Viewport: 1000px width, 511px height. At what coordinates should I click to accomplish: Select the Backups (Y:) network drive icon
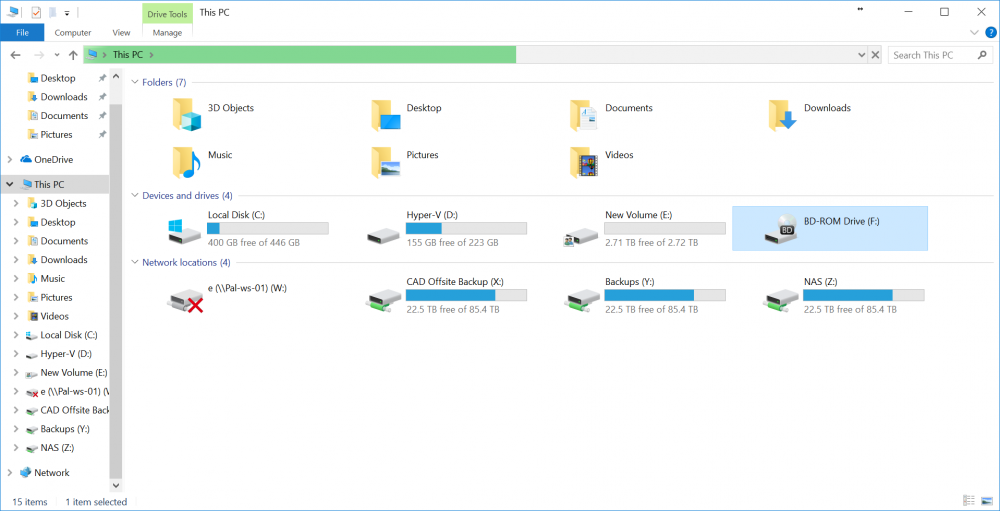582,300
